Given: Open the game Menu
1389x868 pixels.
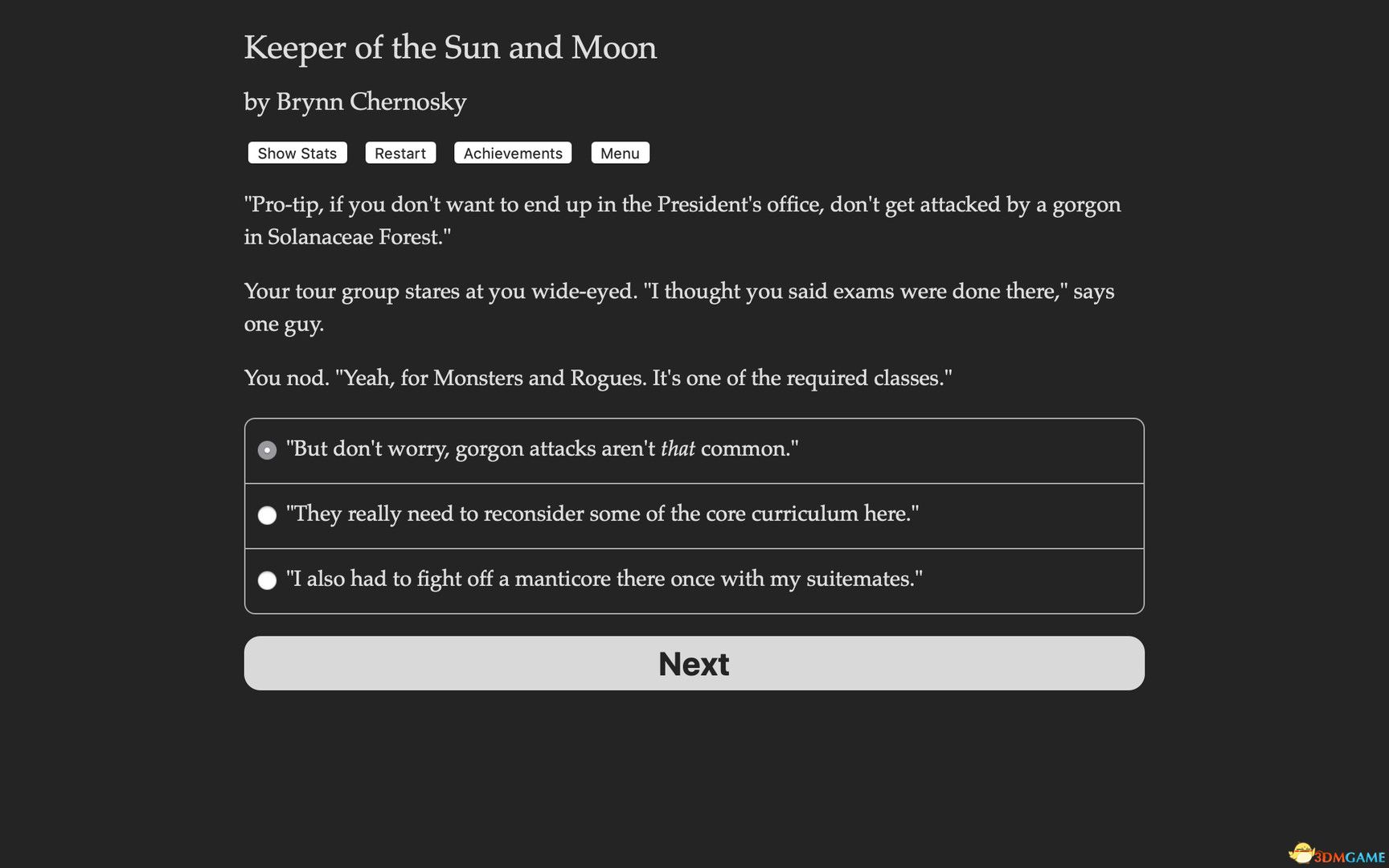Looking at the screenshot, I should tap(620, 153).
